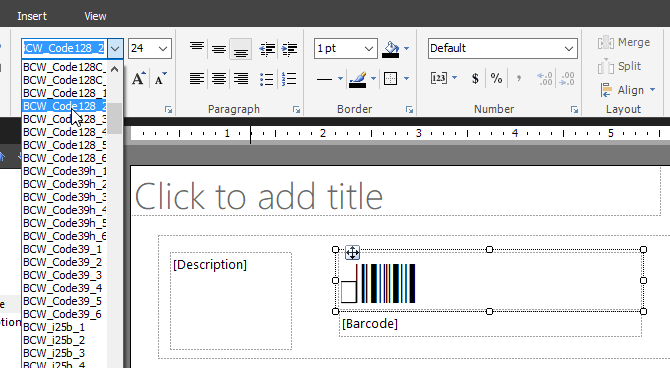This screenshot has height=368, width=670.
Task: Align text left
Action: [x=197, y=79]
